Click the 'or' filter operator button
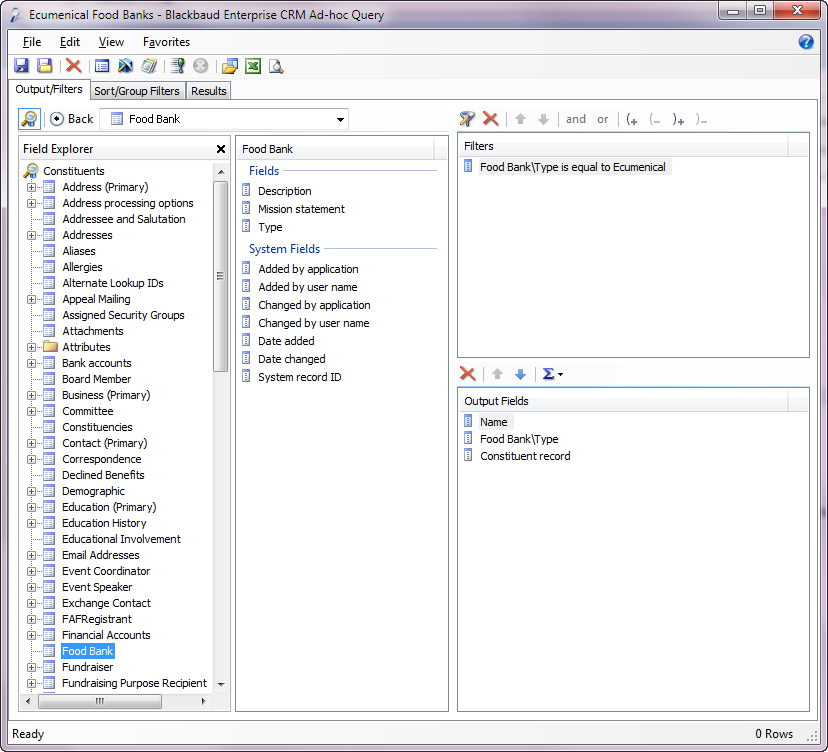The image size is (828, 752). (603, 119)
